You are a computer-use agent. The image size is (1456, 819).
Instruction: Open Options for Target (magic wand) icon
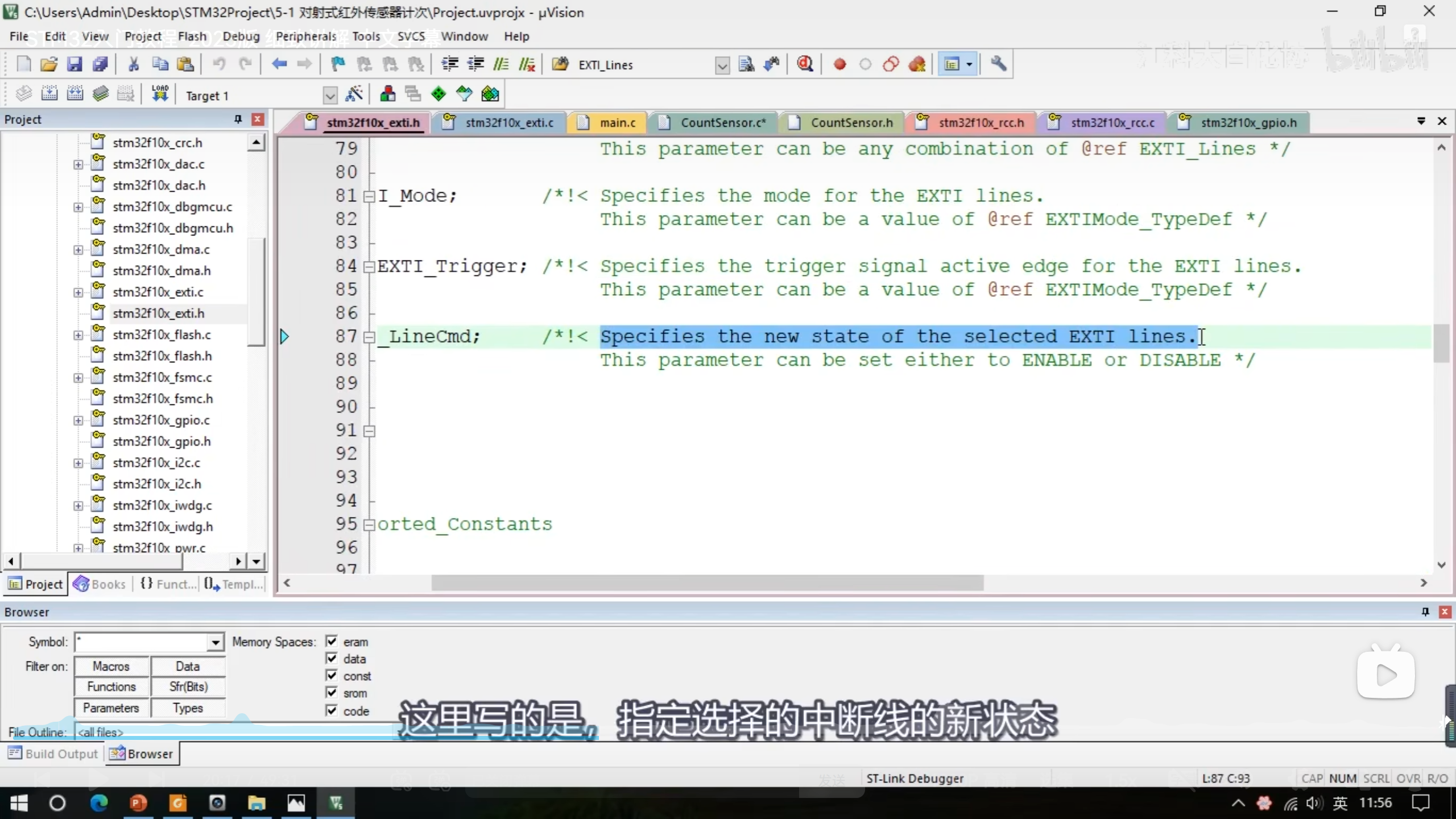pyautogui.click(x=354, y=94)
